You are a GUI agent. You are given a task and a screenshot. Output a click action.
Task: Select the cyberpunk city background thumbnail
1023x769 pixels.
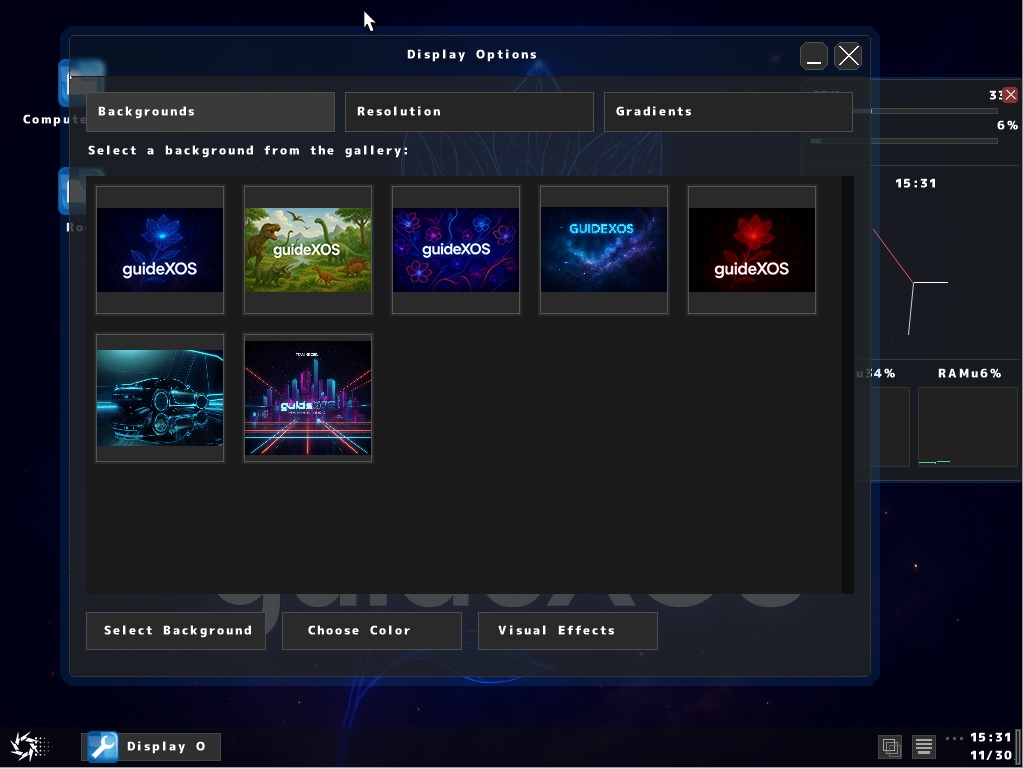[x=307, y=397]
